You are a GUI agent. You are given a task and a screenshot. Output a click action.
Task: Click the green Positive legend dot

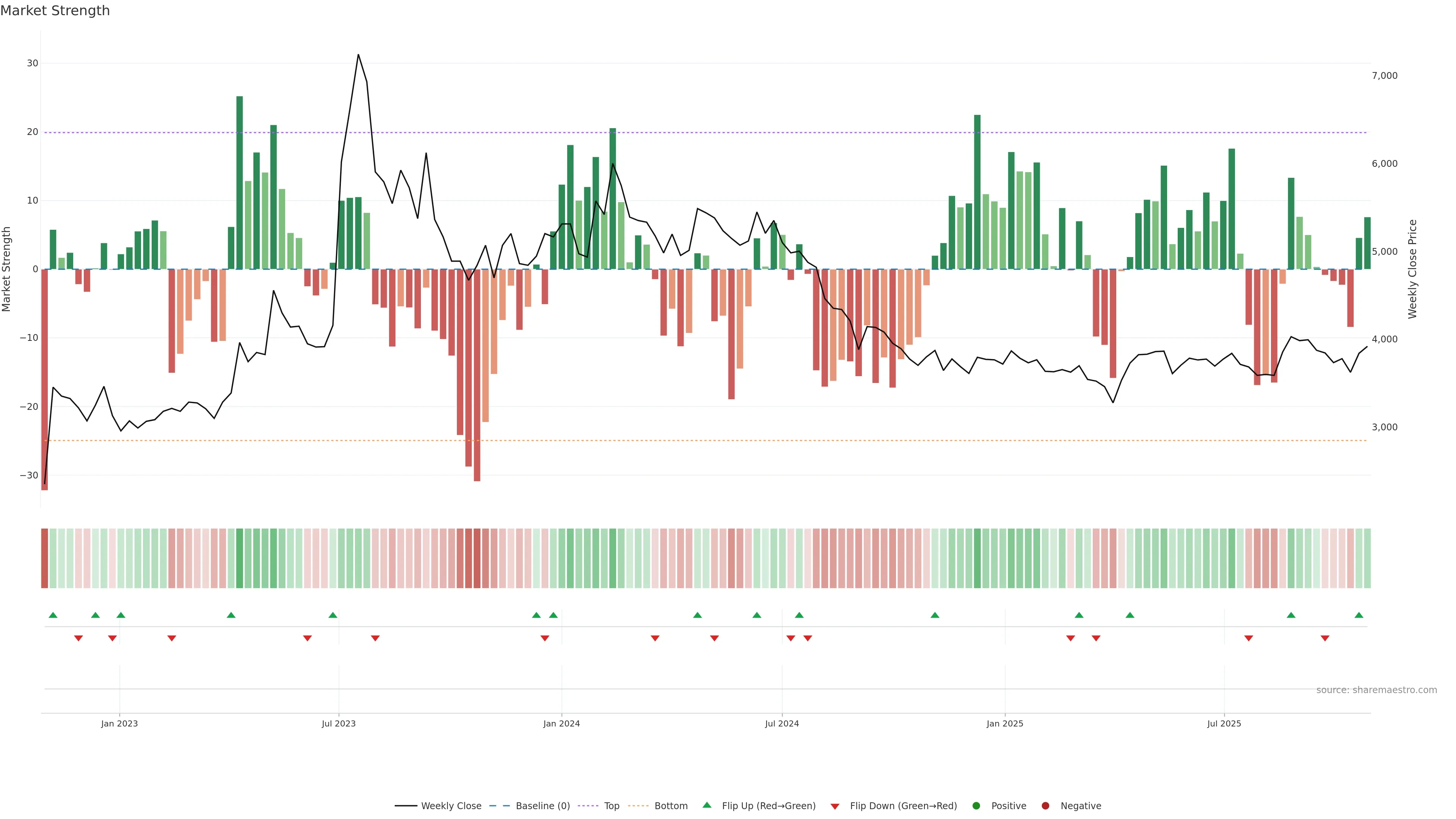click(x=976, y=806)
